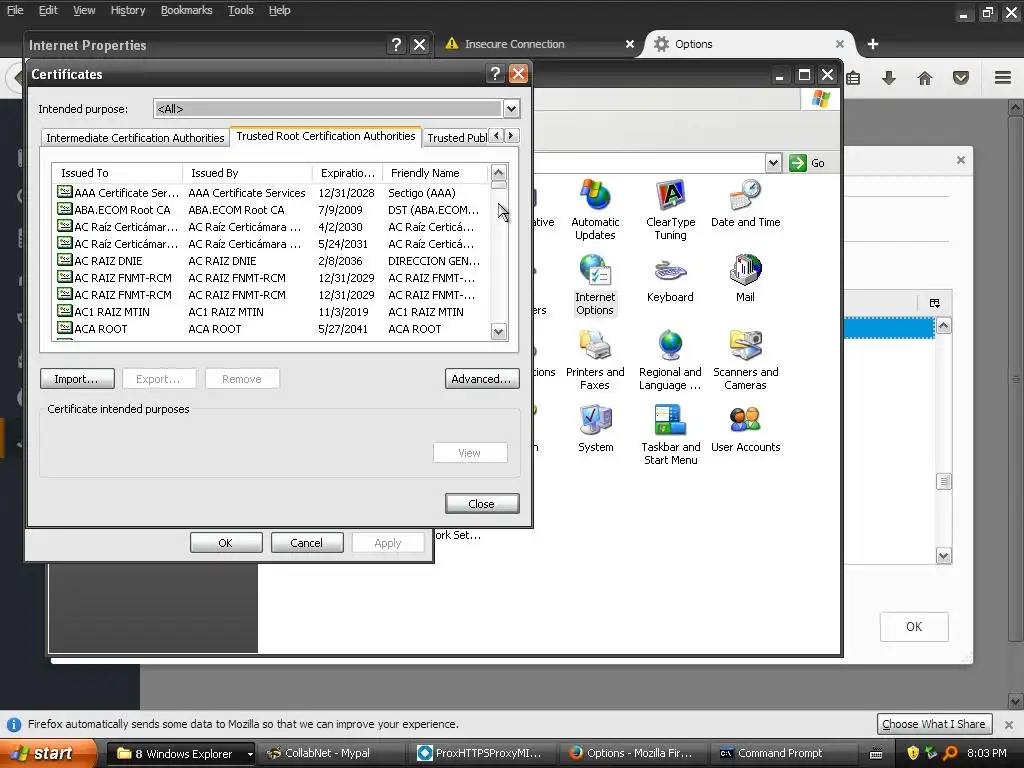Click the Import... button
1024x768 pixels.
(76, 379)
